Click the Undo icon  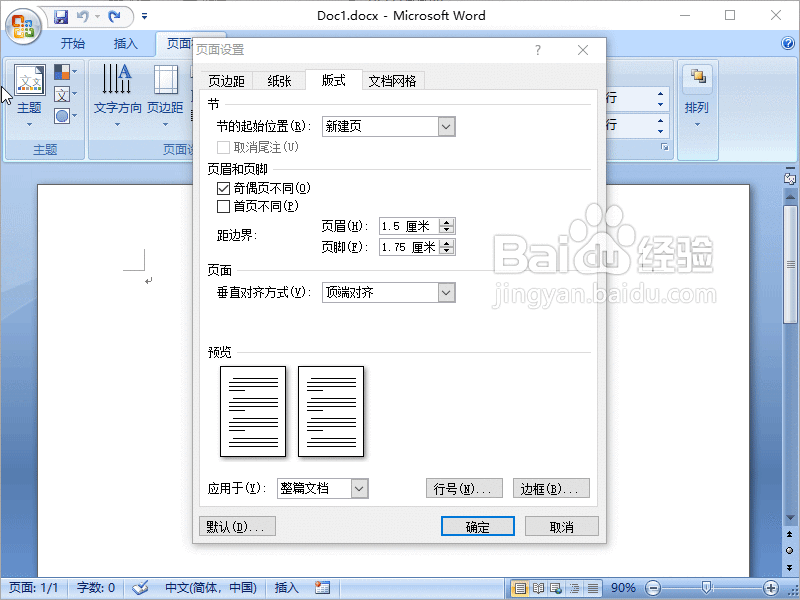tap(83, 16)
